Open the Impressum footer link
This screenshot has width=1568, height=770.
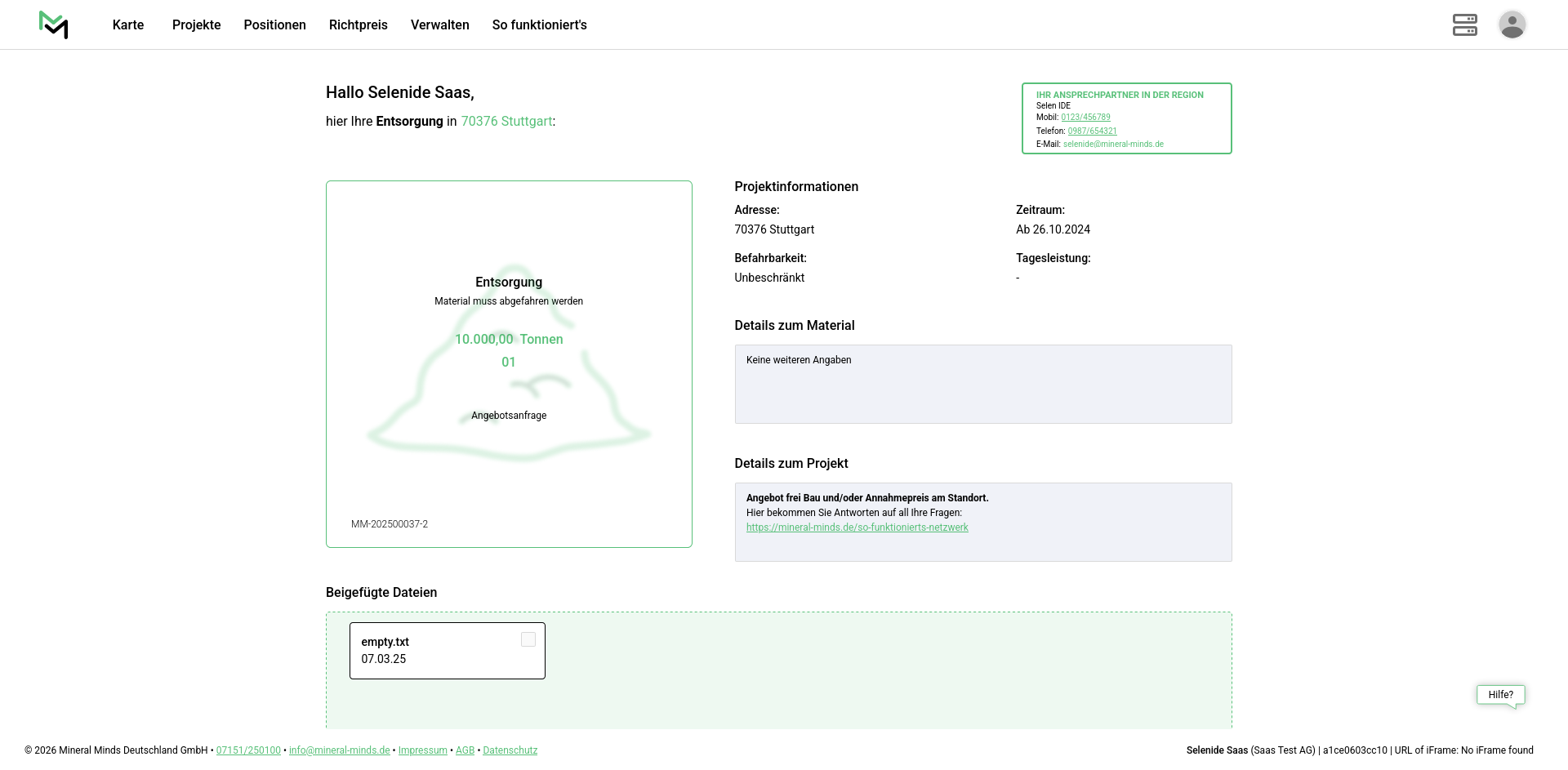[422, 750]
